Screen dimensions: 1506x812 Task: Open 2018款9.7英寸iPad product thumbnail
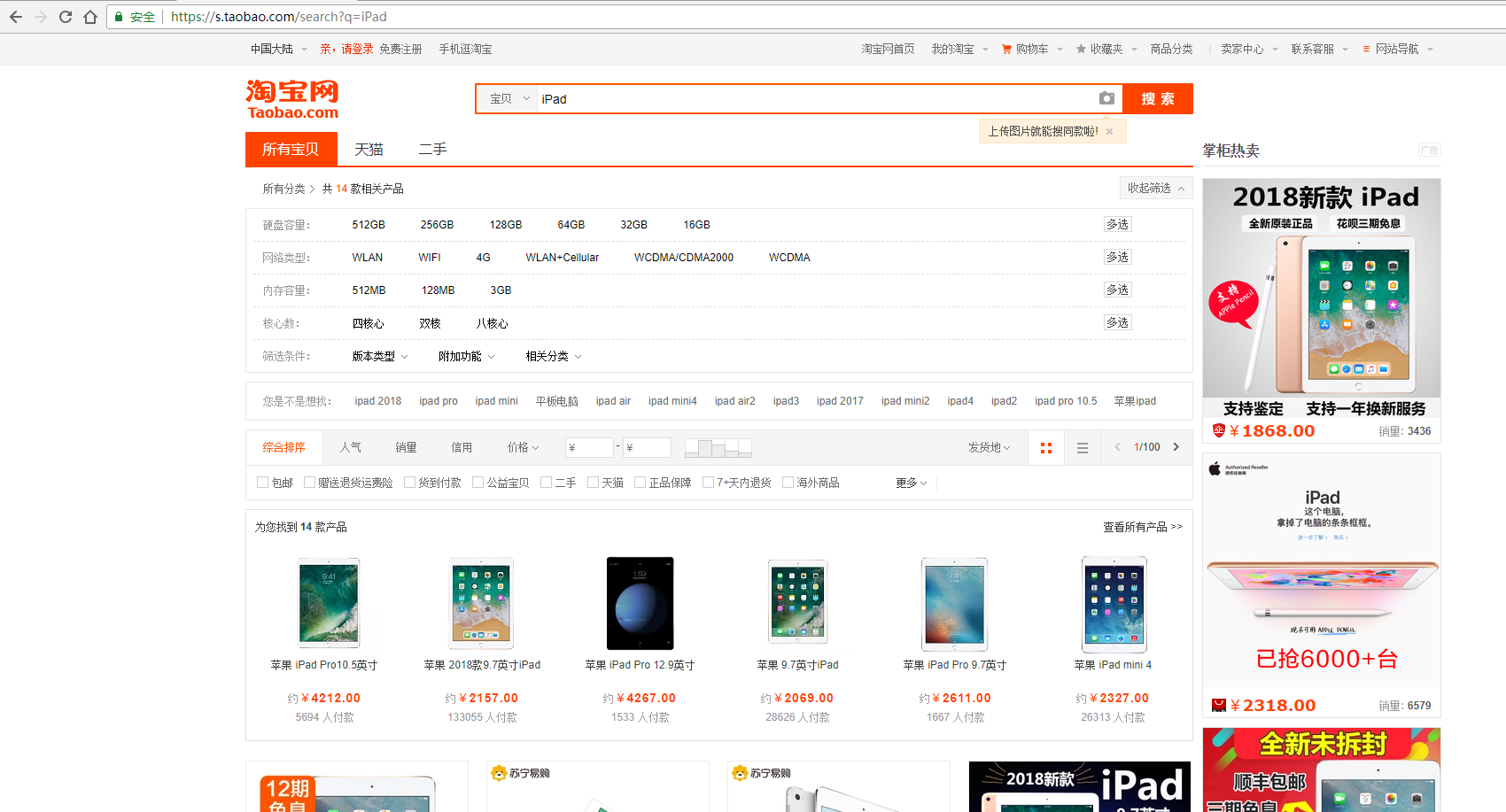tap(481, 603)
